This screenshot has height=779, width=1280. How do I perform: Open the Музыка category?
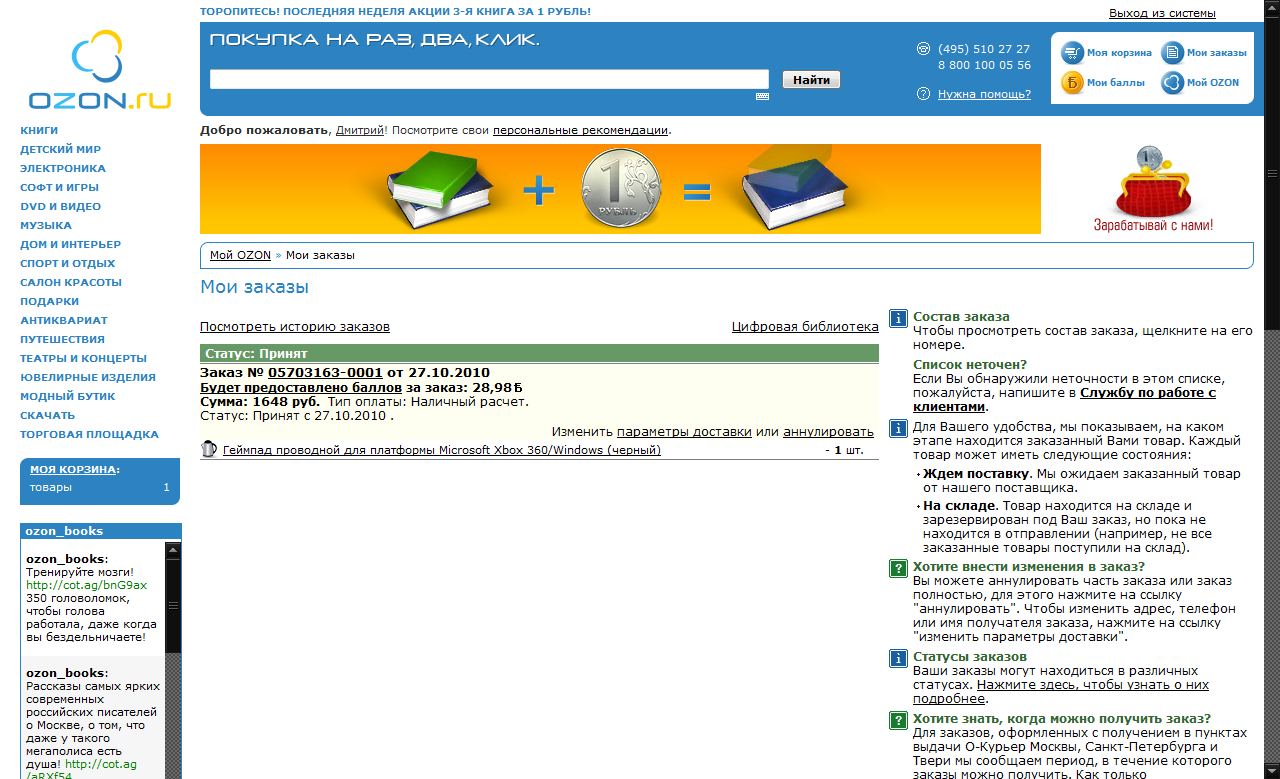(x=46, y=225)
